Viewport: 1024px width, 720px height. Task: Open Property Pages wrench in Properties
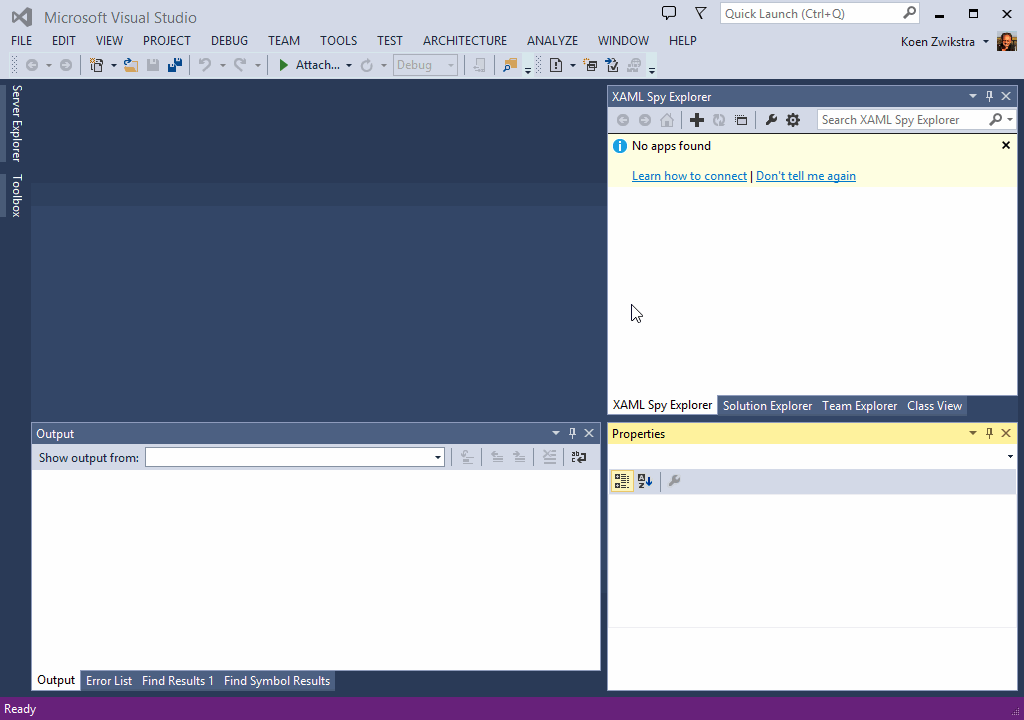point(675,481)
